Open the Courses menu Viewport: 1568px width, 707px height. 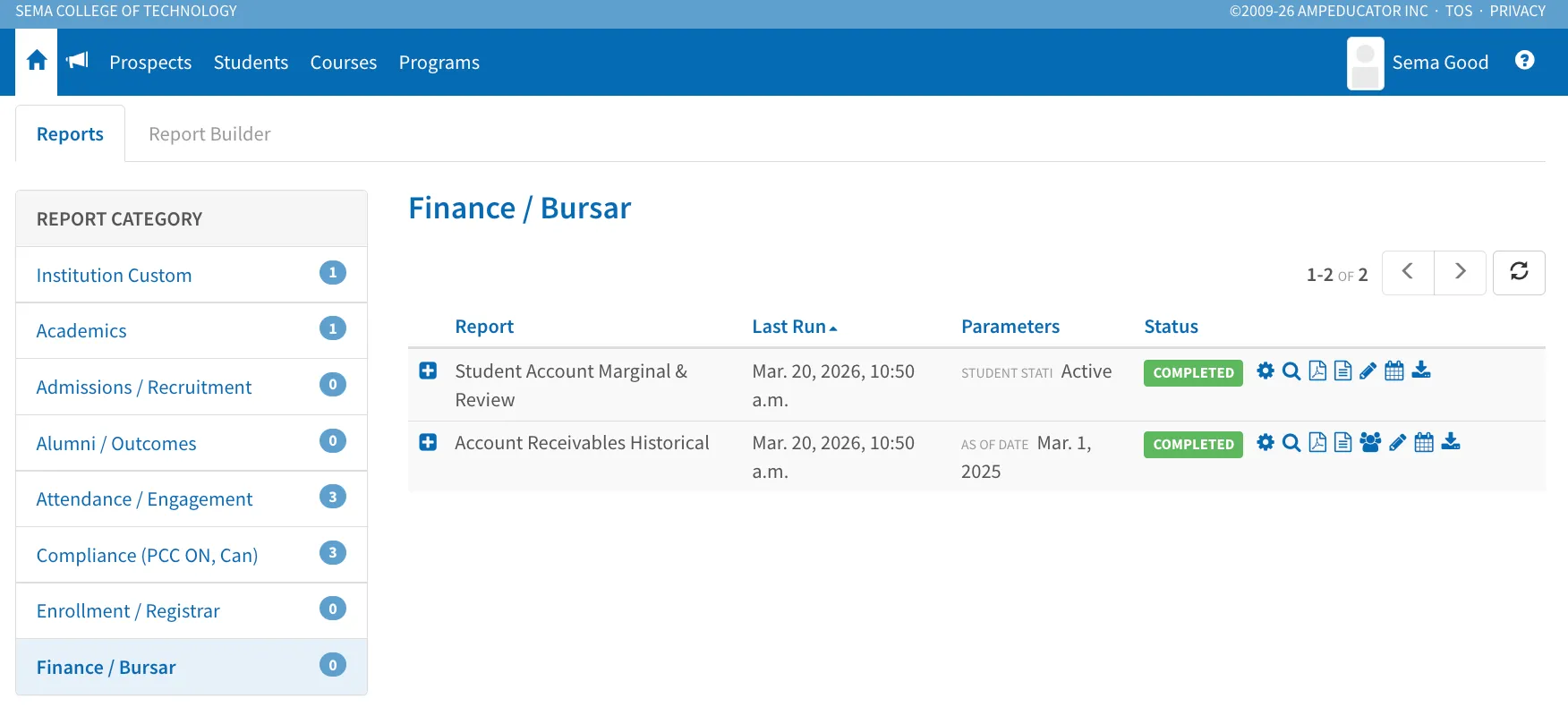344,63
